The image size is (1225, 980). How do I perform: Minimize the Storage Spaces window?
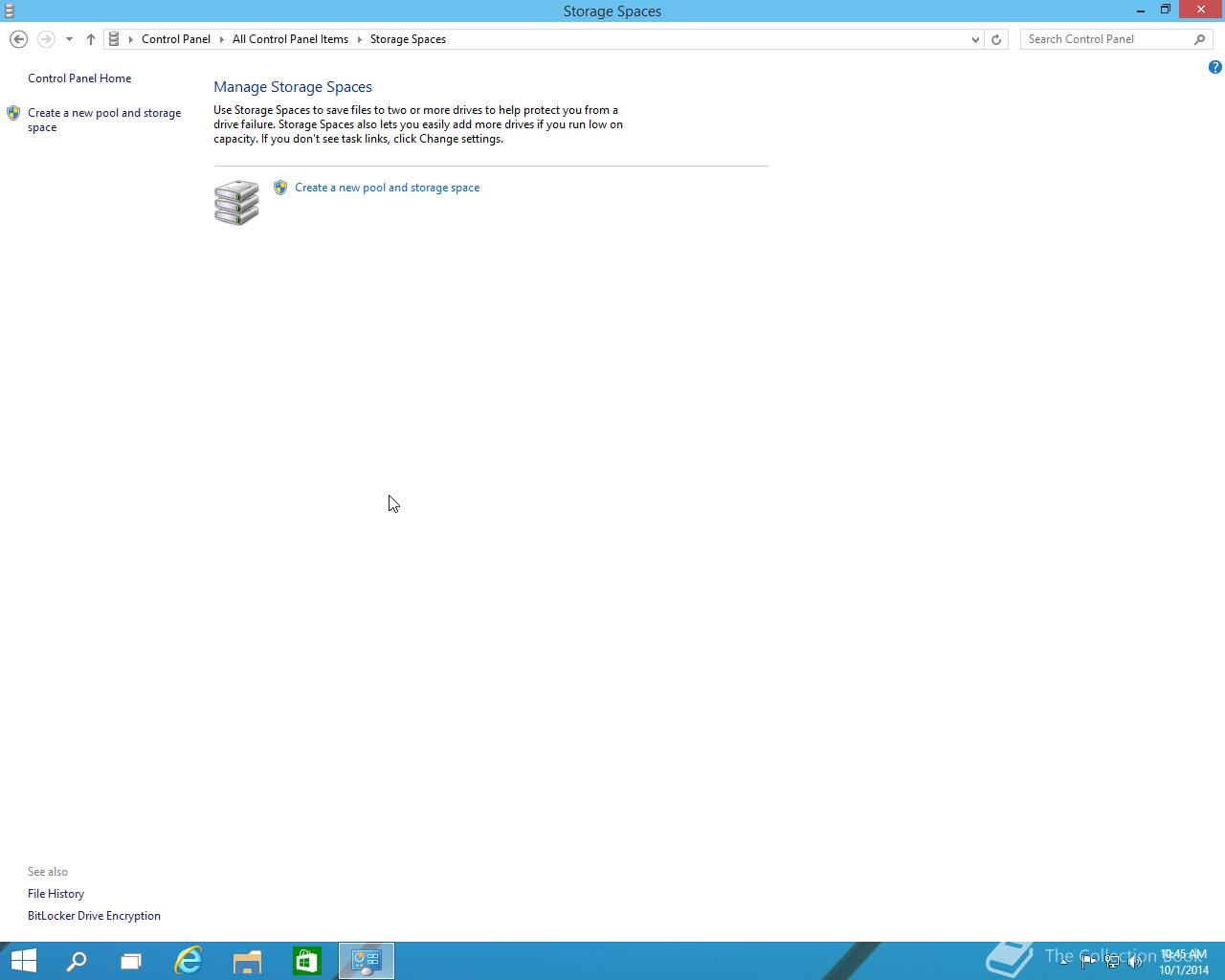tap(1141, 11)
